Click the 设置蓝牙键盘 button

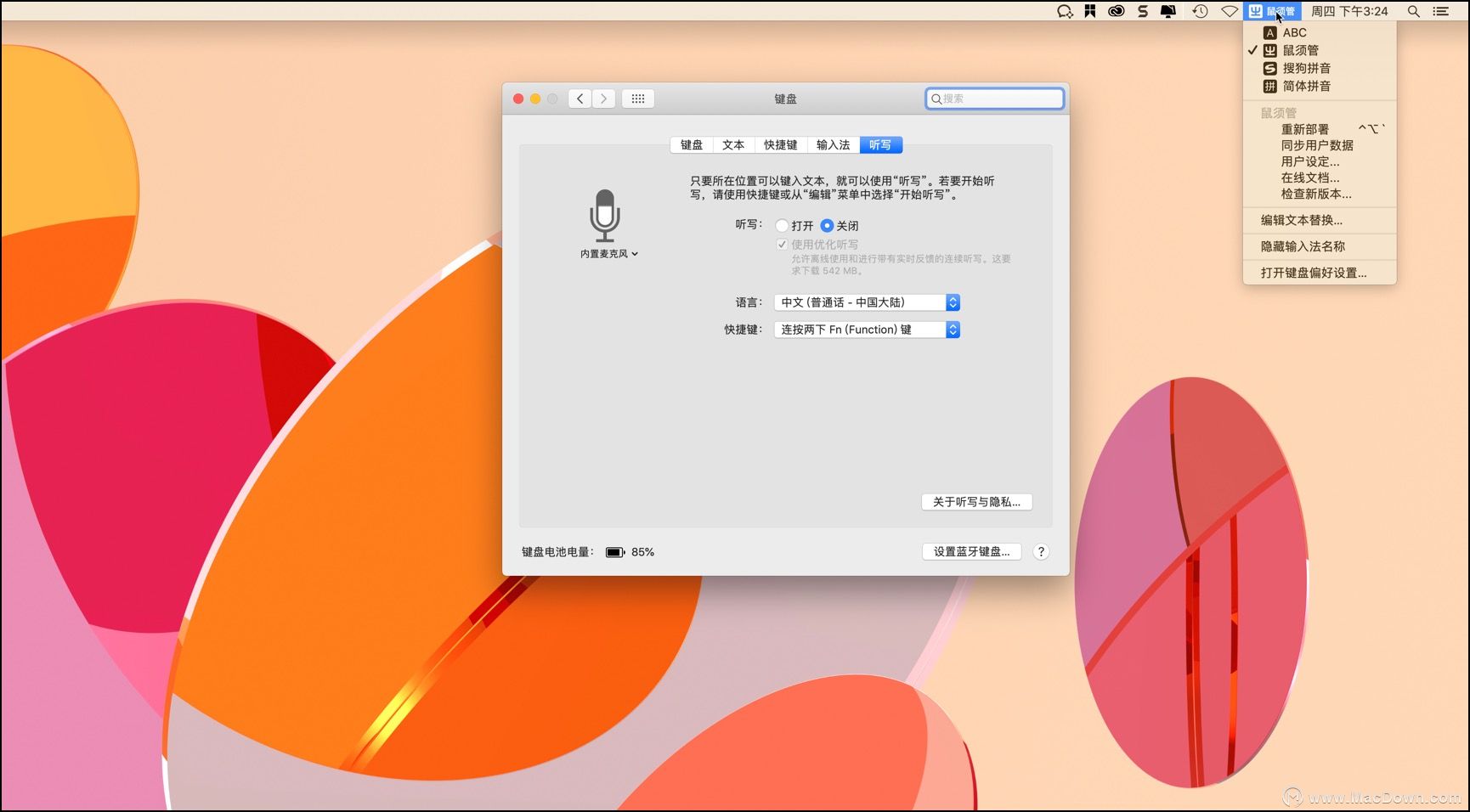(971, 552)
